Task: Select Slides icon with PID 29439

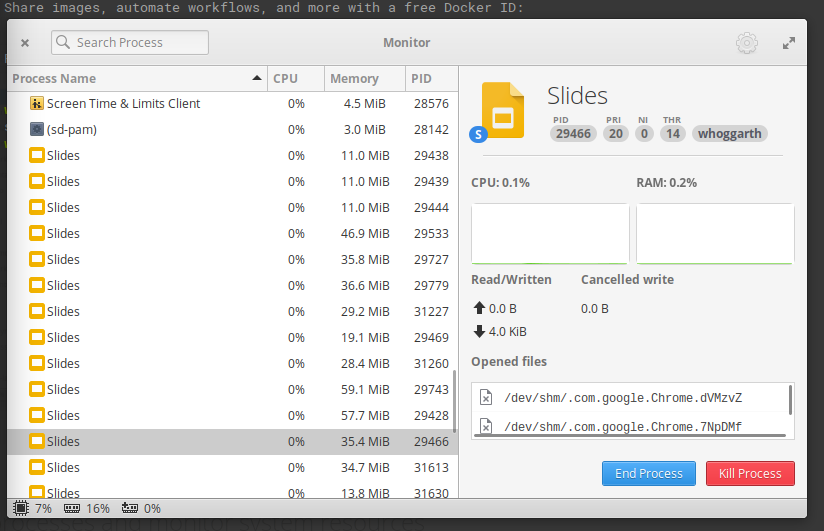Action: (37, 181)
